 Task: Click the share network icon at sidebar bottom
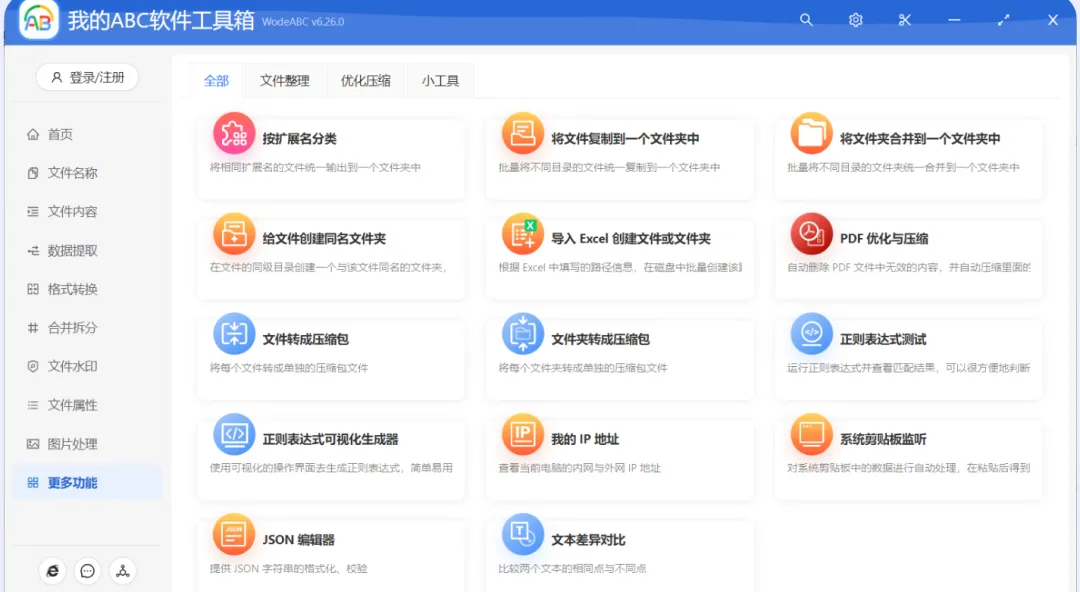123,571
